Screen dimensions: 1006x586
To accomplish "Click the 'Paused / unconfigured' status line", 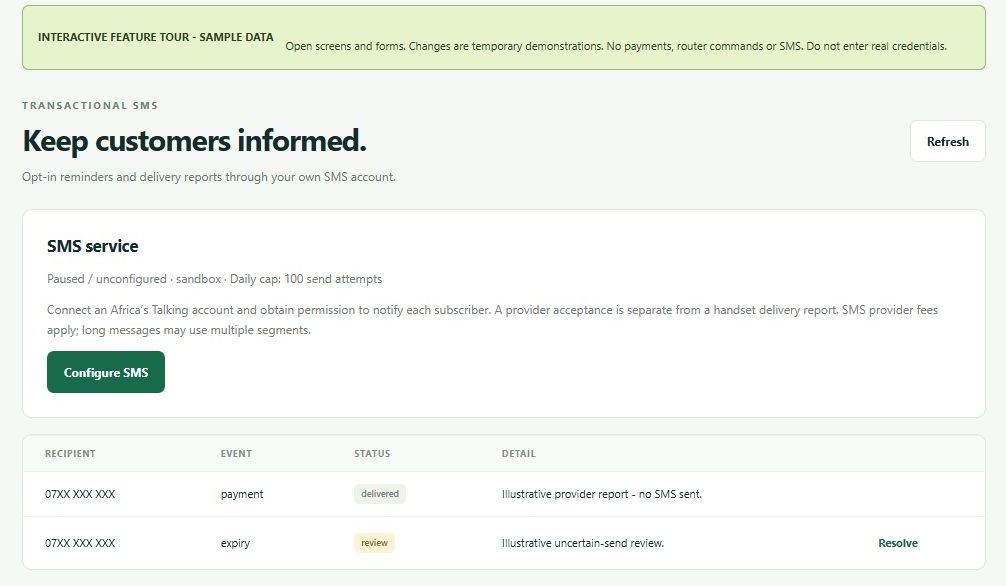I will tap(214, 279).
